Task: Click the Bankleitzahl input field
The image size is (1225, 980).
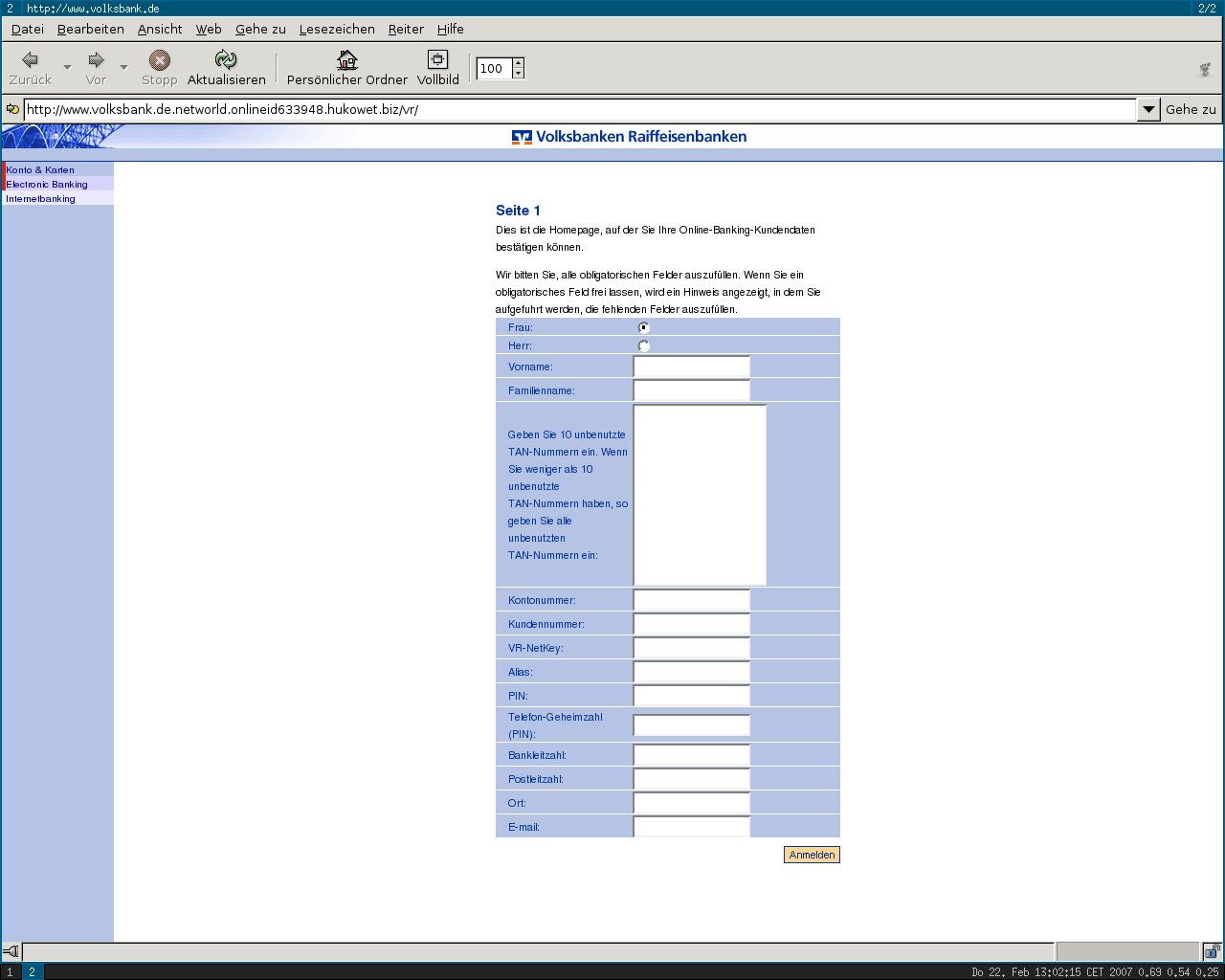Action: point(692,755)
